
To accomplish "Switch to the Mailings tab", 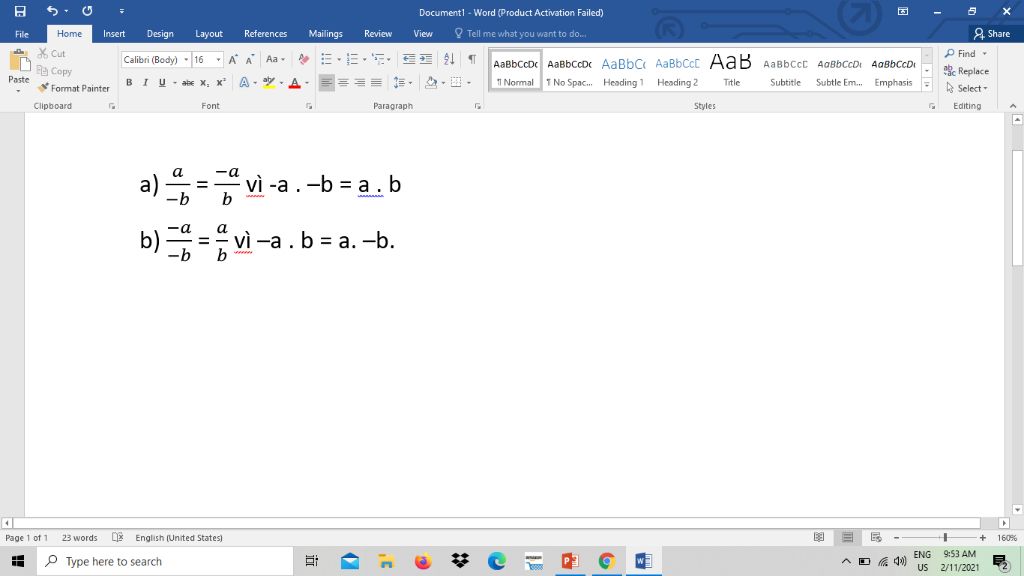I will pos(325,33).
